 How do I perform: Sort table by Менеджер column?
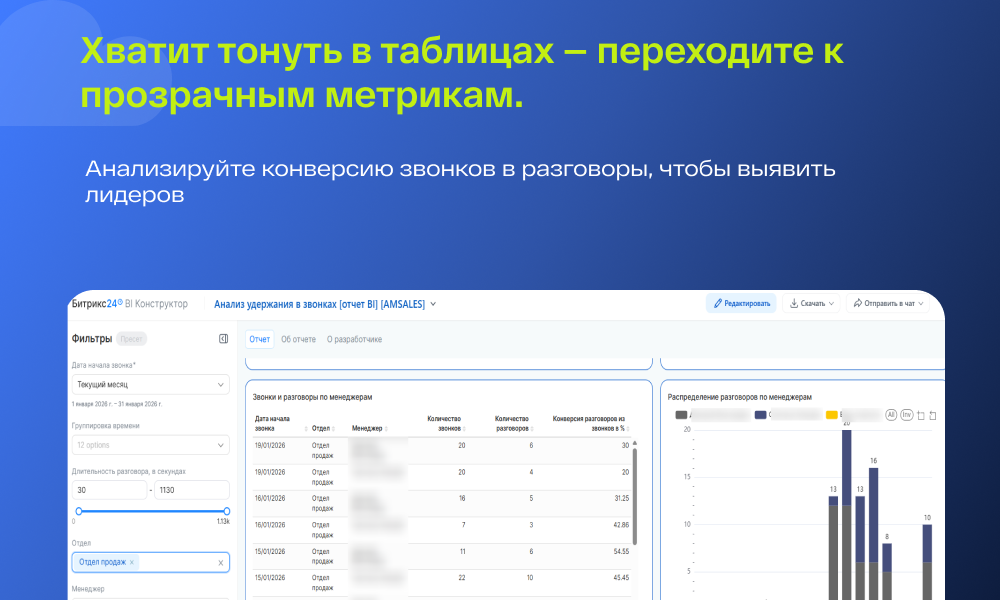370,428
